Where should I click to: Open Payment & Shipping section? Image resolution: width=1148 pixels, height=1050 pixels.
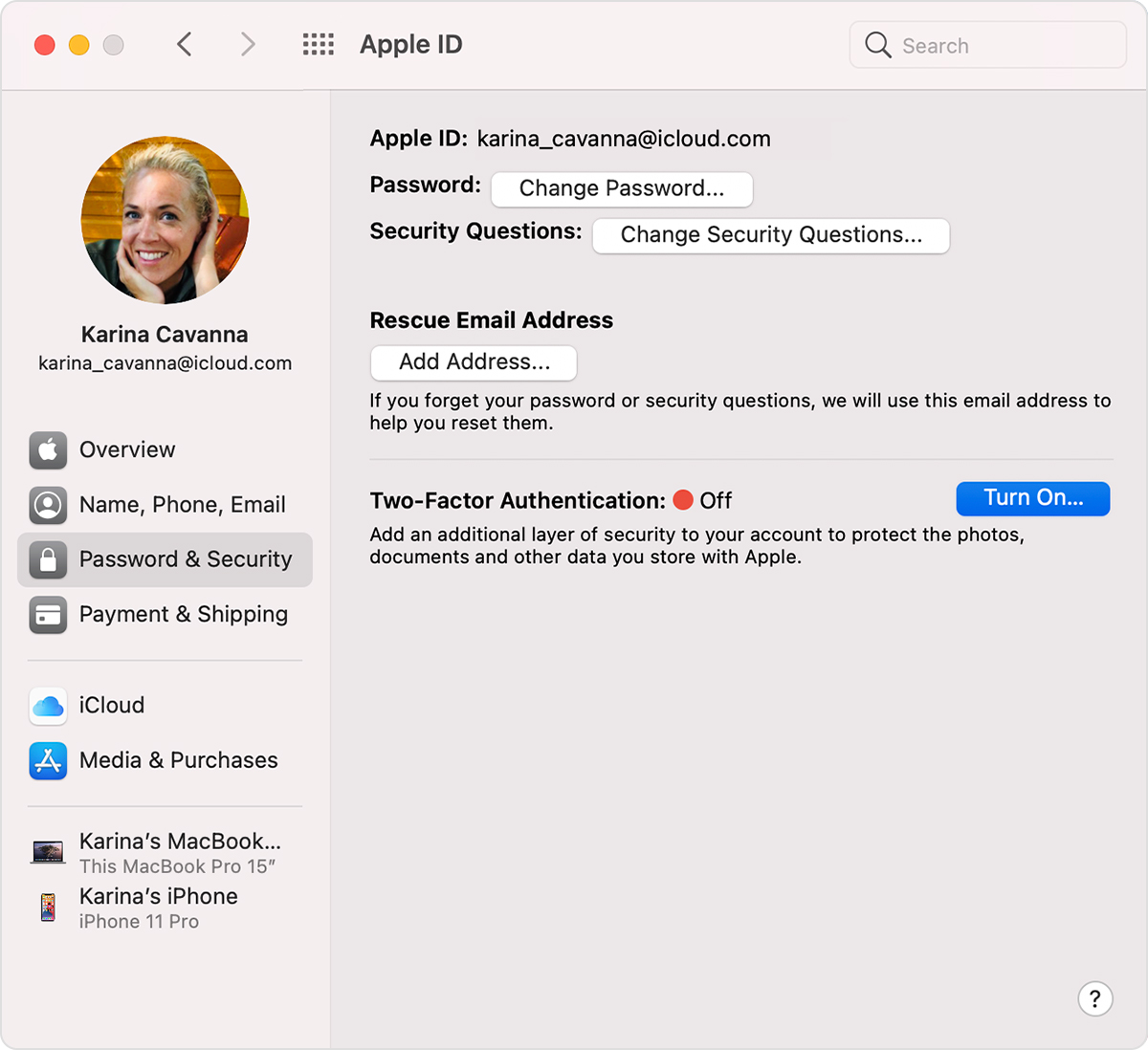pyautogui.click(x=165, y=615)
